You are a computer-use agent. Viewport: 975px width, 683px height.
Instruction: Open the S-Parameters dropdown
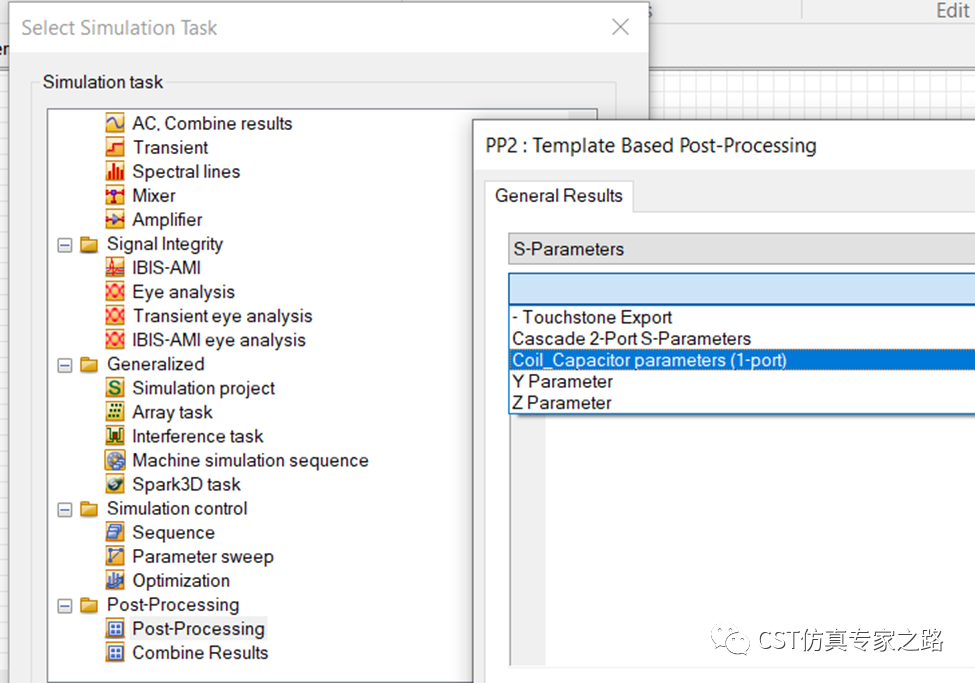740,249
